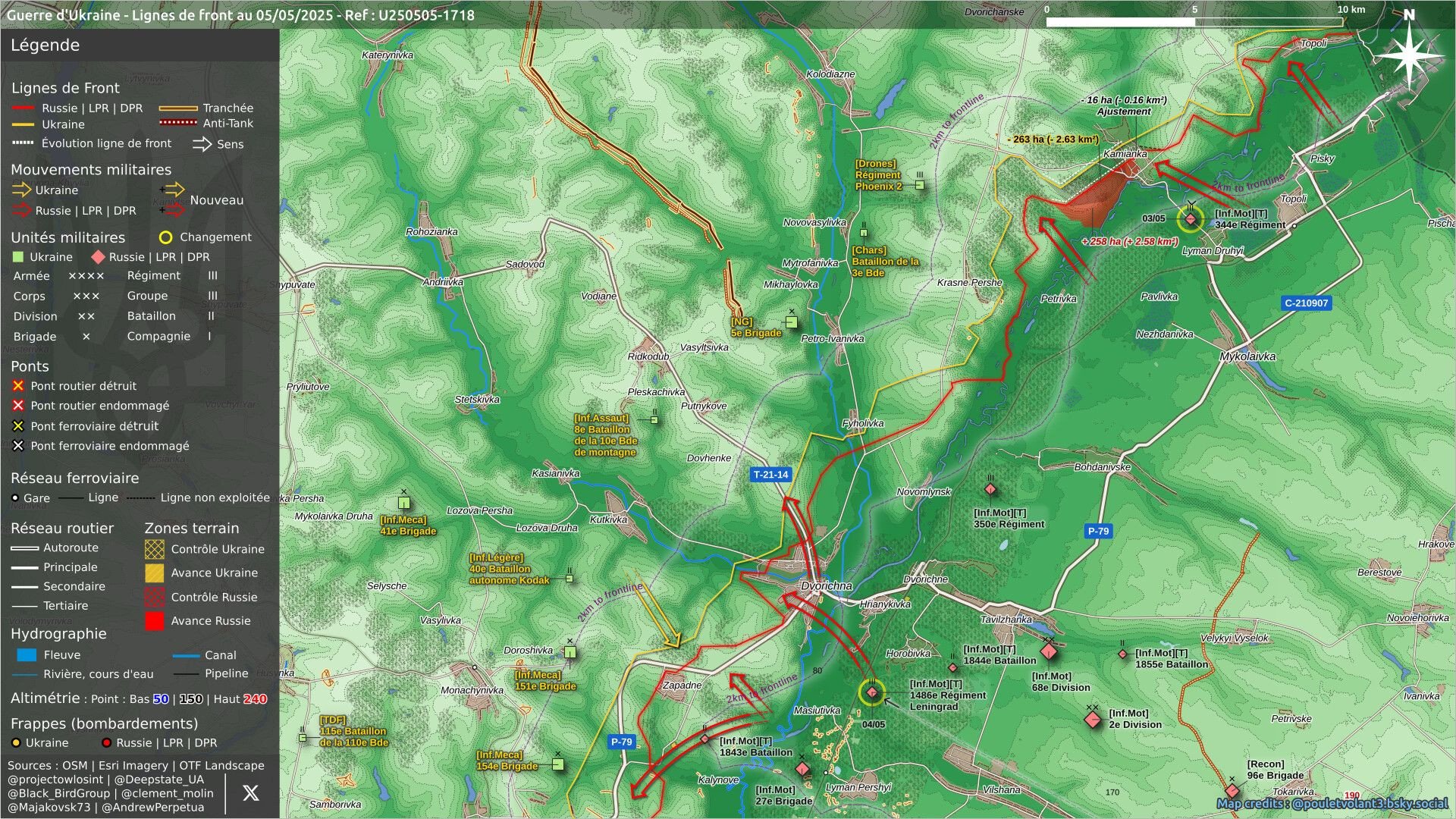Click the map title with reference U250505-1718
The height and width of the screenshot is (819, 1456).
tap(240, 15)
